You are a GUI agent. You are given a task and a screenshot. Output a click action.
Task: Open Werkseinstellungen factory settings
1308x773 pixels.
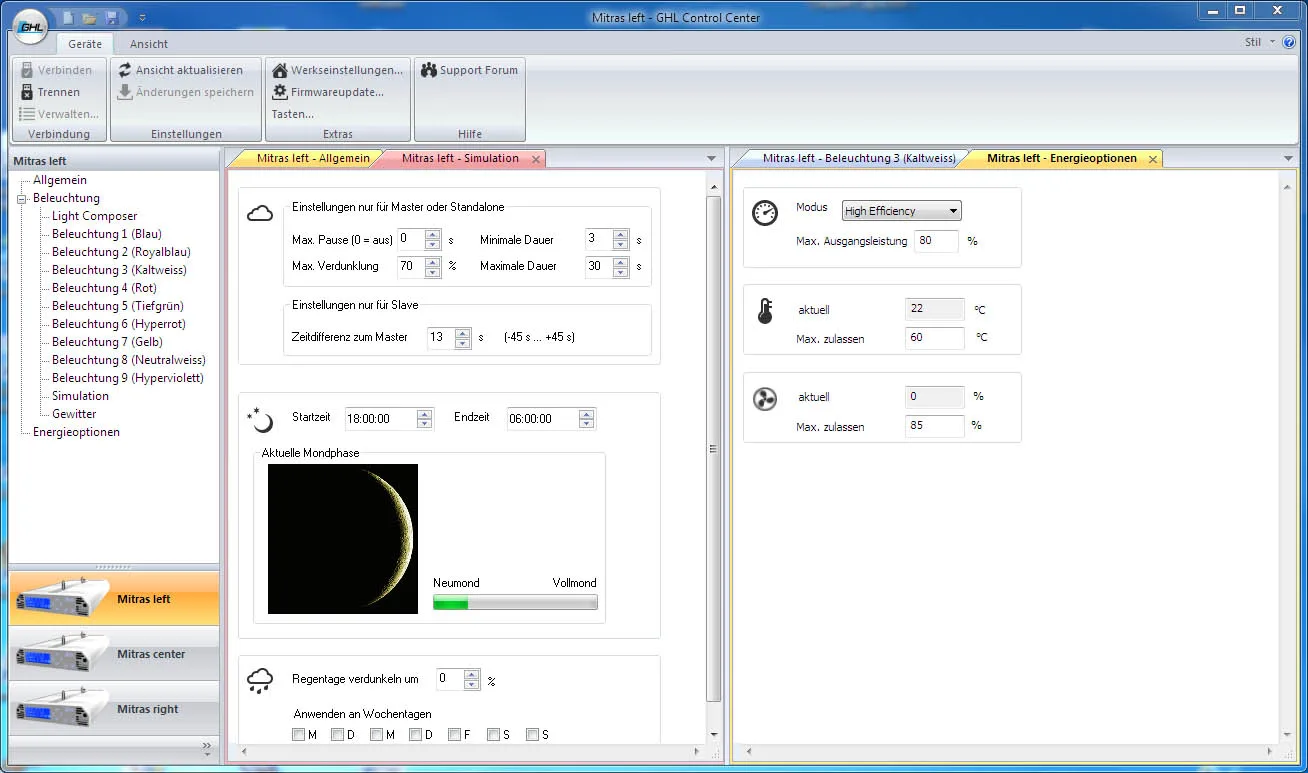[x=337, y=70]
